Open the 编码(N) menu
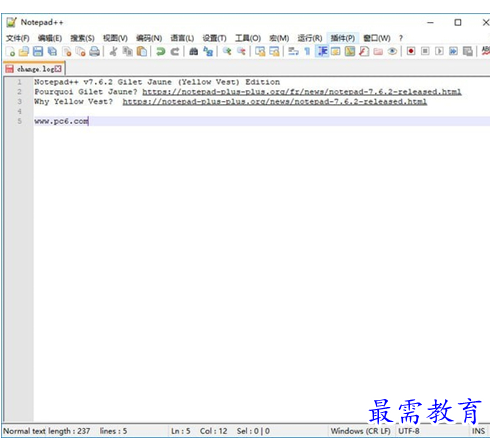 pyautogui.click(x=149, y=38)
